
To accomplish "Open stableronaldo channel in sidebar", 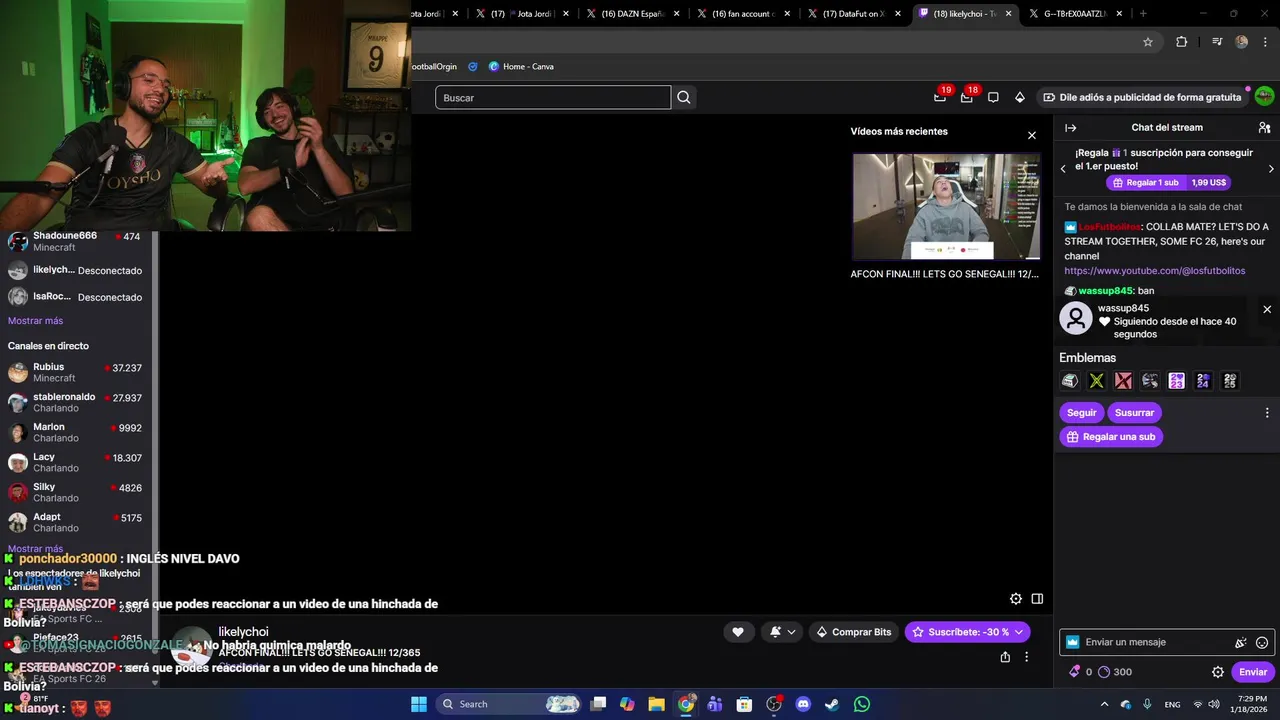I will 75,403.
